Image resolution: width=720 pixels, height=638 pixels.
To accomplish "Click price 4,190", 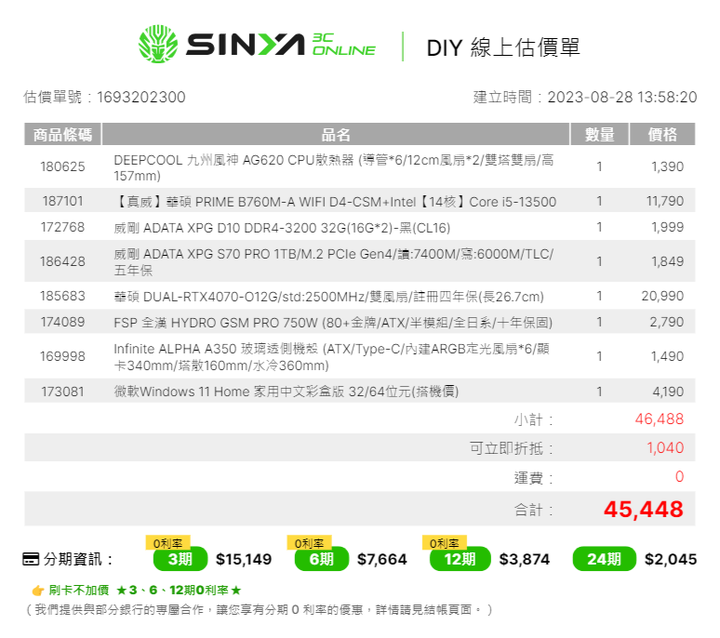I will 668,392.
